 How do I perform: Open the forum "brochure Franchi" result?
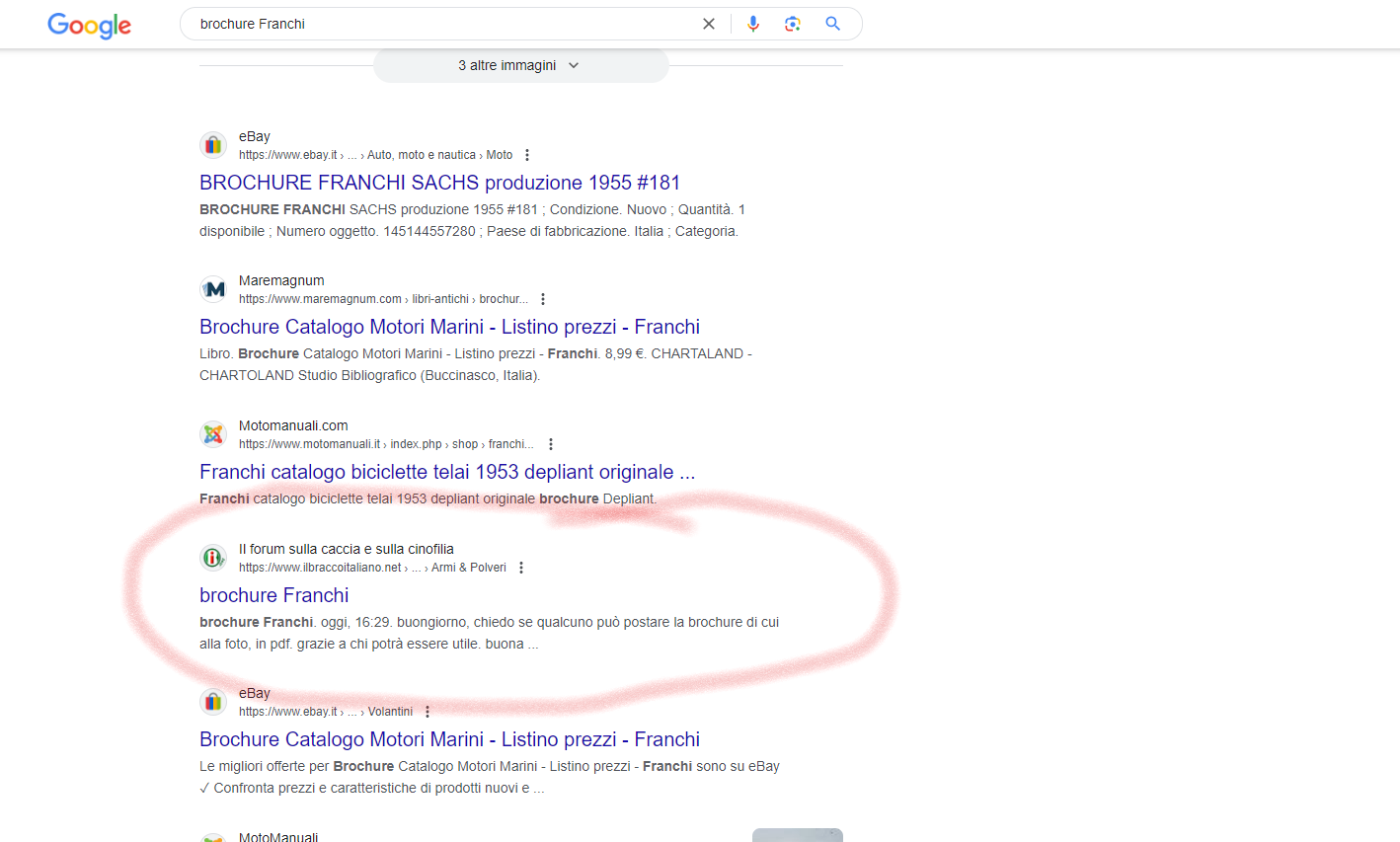pyautogui.click(x=273, y=595)
